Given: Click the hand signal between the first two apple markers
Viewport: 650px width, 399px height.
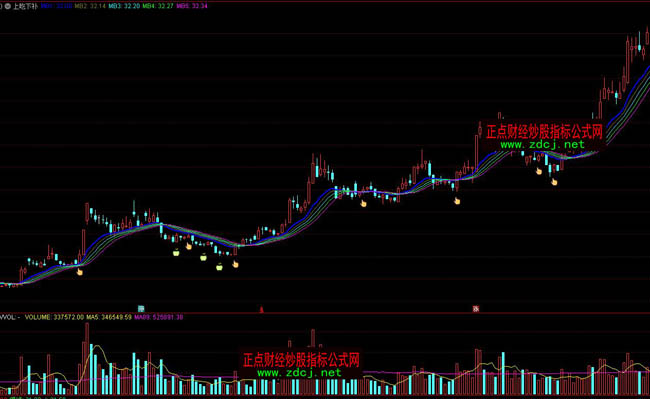Looking at the screenshot, I should click(189, 246).
